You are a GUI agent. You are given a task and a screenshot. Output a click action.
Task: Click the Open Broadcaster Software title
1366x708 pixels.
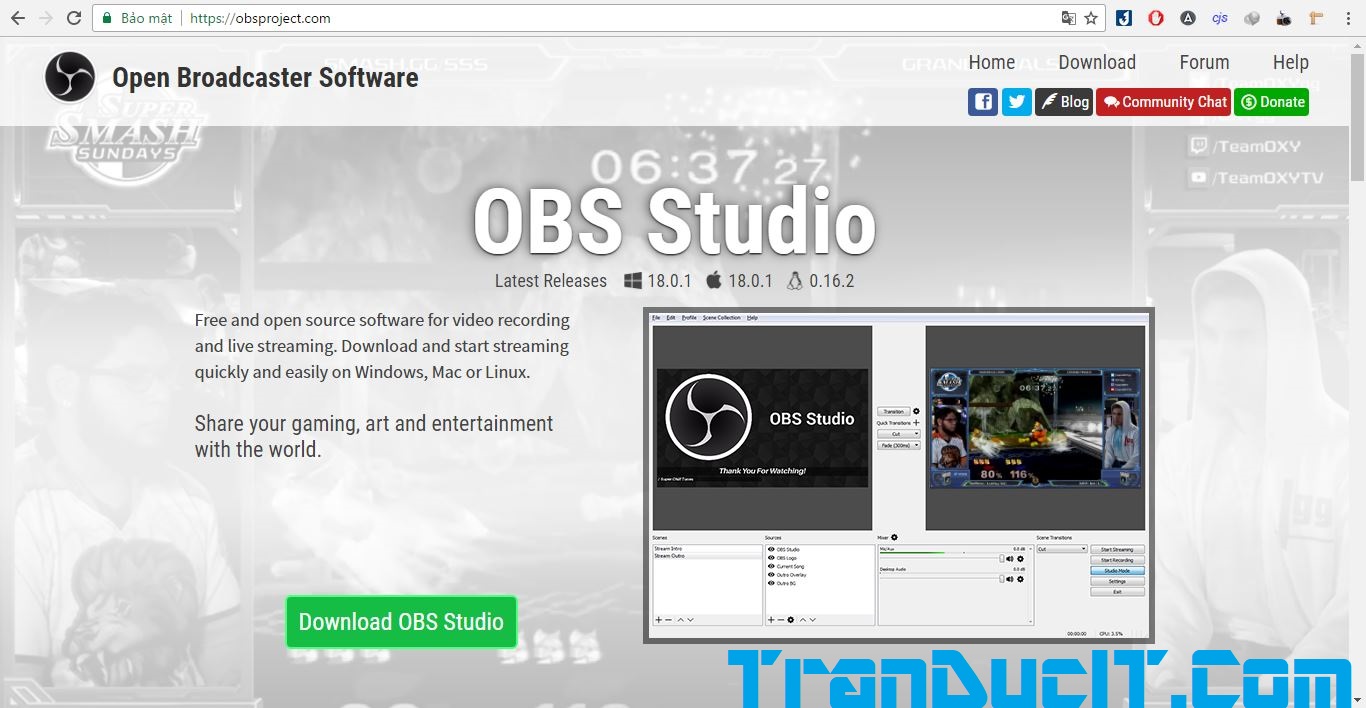tap(265, 78)
